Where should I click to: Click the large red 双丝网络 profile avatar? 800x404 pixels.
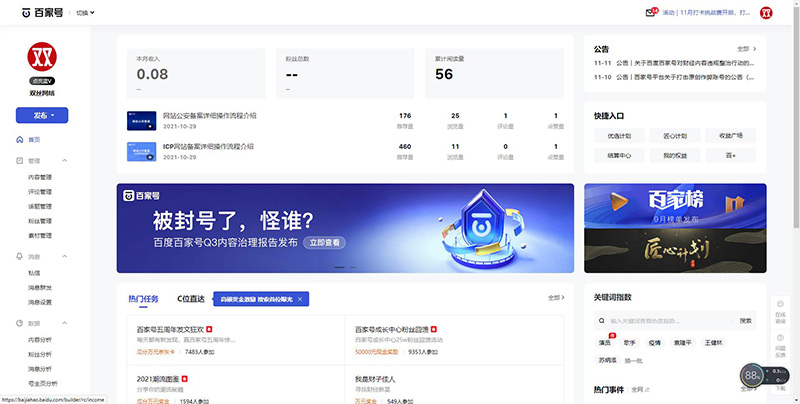pos(42,57)
